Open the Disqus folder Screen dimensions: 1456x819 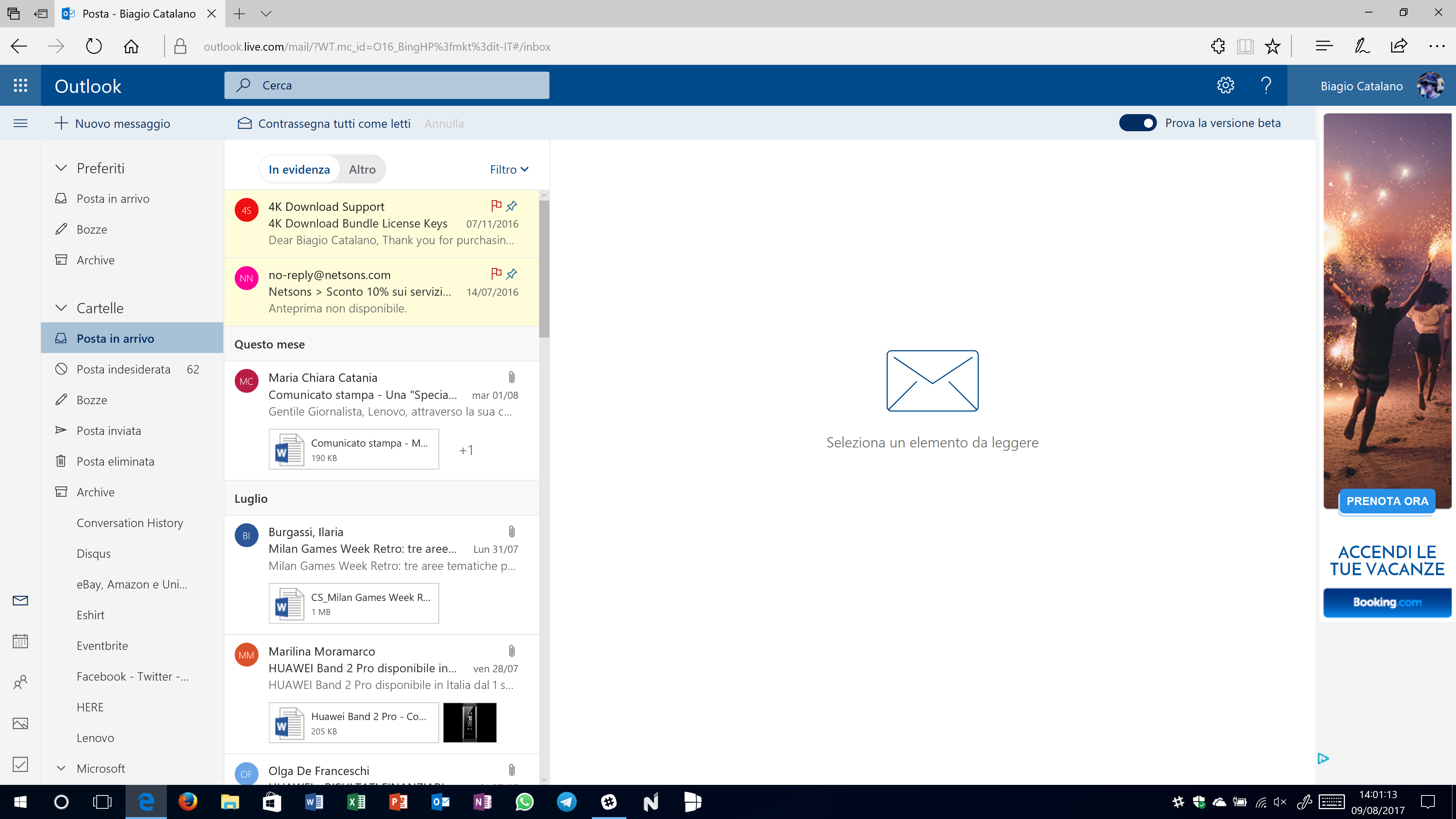tap(132, 553)
